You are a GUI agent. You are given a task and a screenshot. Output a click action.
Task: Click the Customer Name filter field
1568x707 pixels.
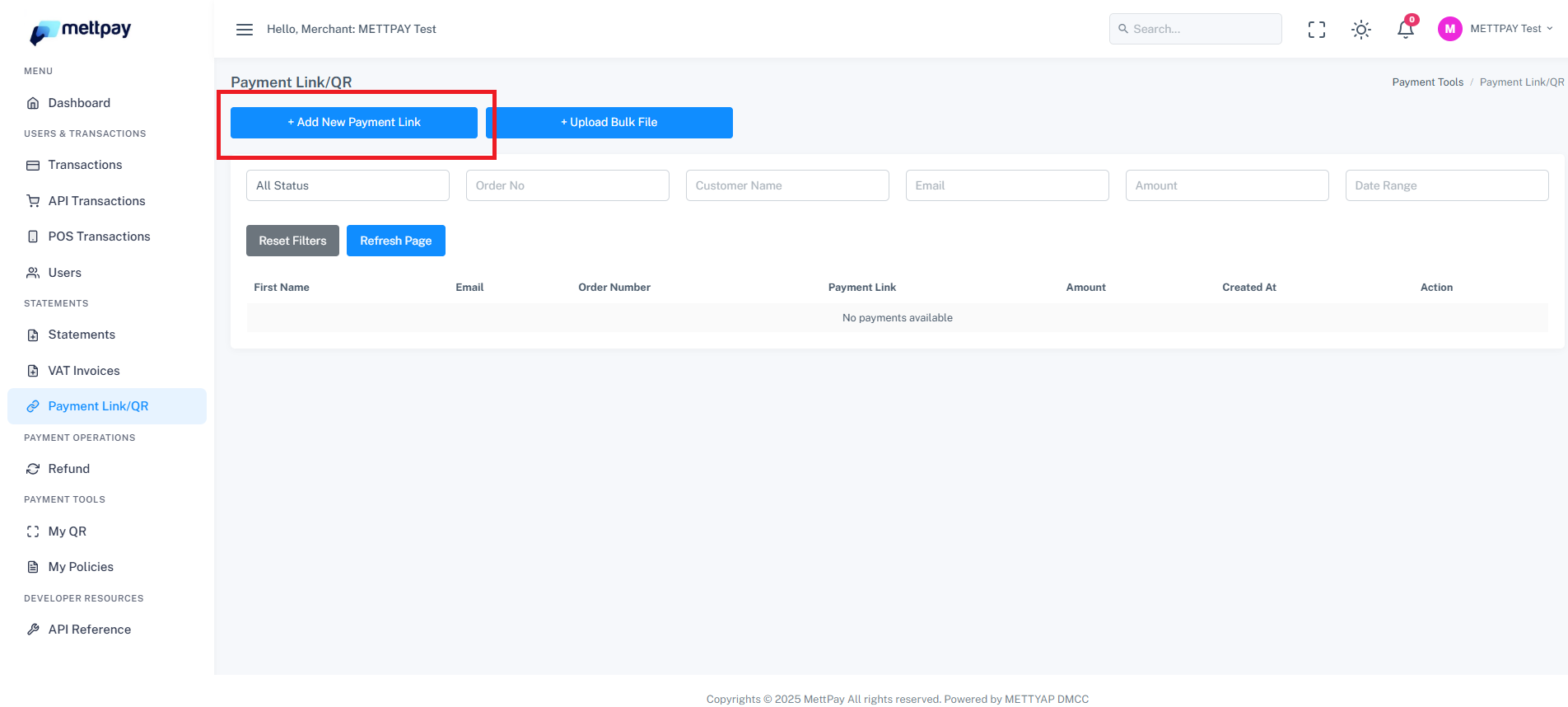787,185
